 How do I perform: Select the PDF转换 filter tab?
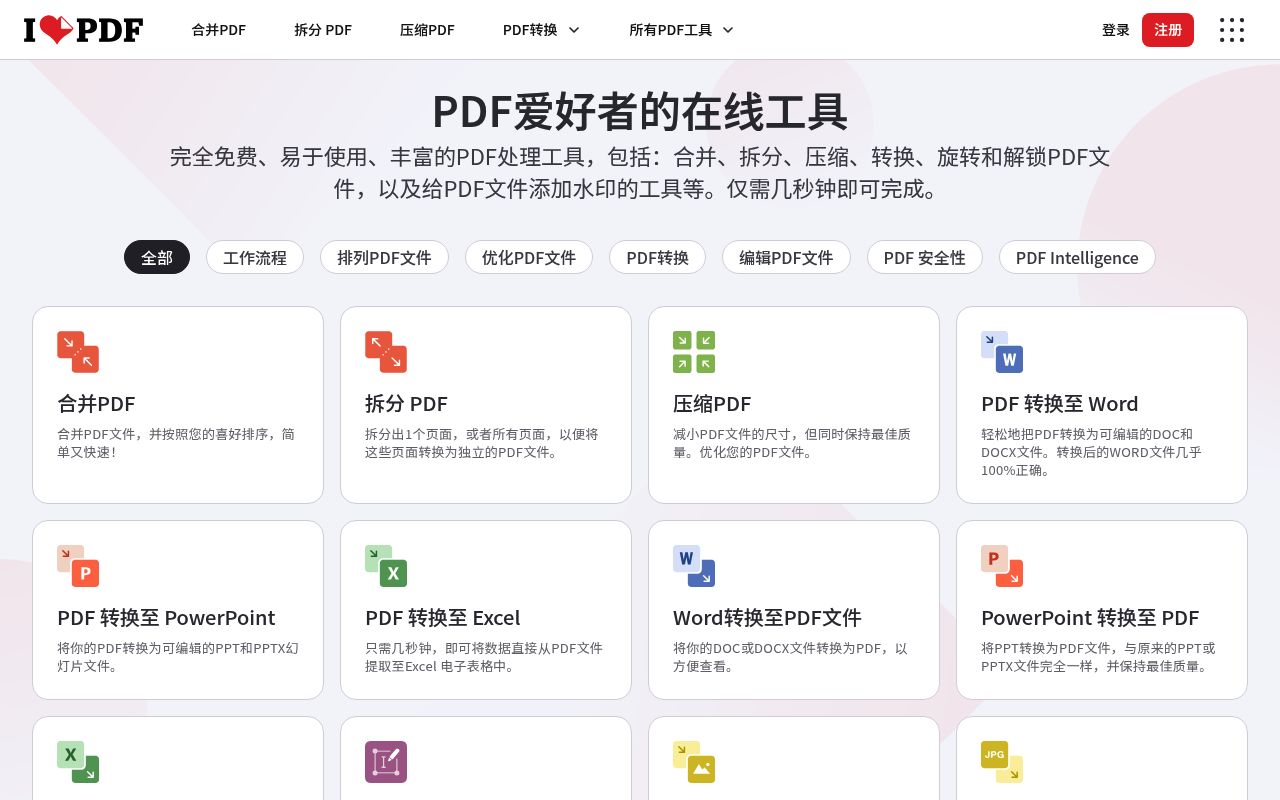[x=657, y=257]
